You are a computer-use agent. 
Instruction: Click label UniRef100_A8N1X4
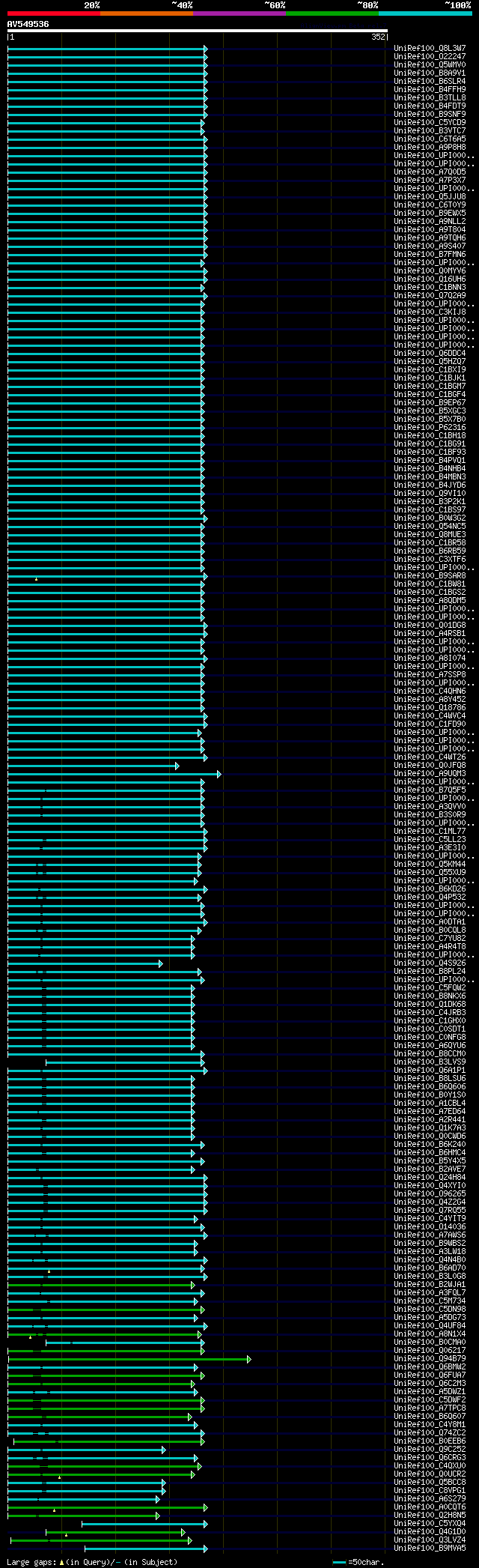click(430, 1334)
